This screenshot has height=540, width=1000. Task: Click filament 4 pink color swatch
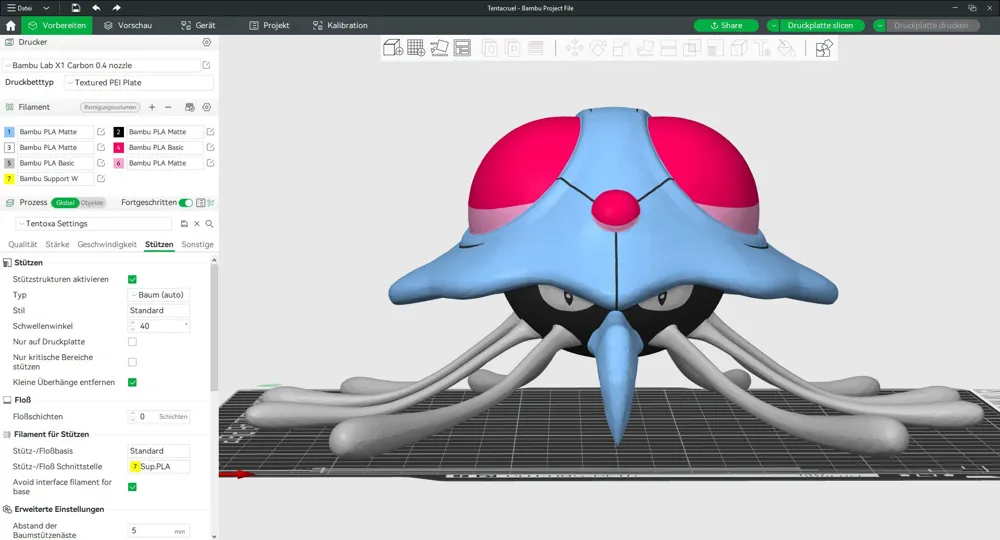click(x=119, y=147)
